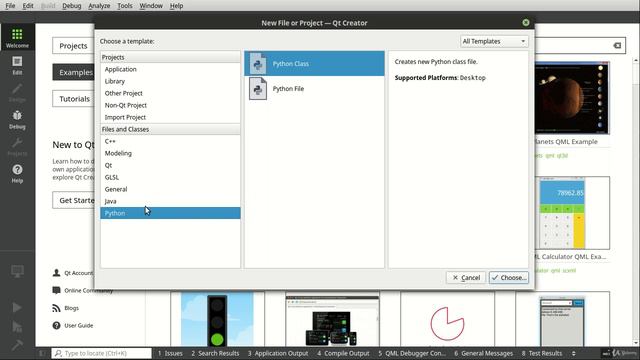Click the Start Debugging icon
Screen dimensions: 640x360
17,326
